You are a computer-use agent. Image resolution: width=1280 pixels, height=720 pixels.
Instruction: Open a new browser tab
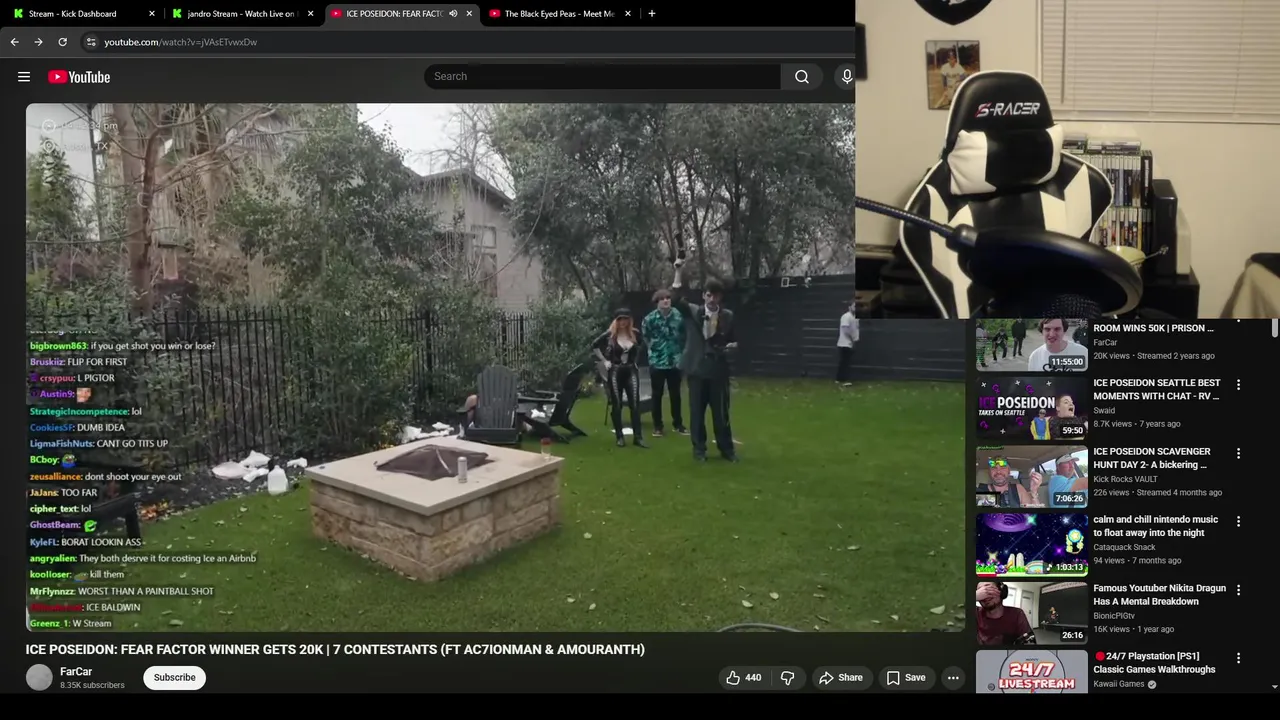coord(652,14)
